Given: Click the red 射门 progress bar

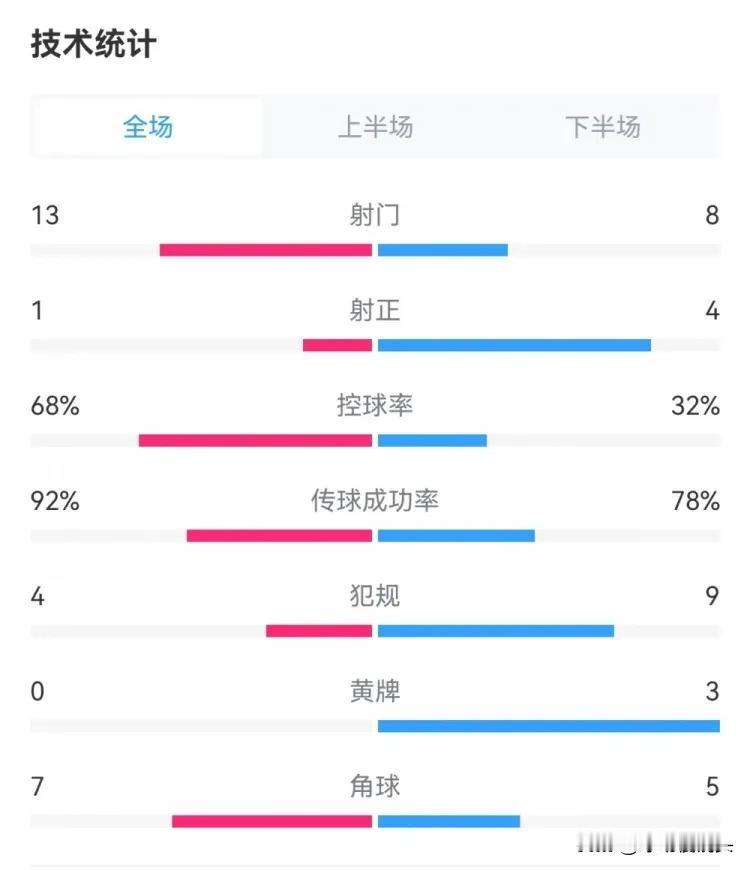Looking at the screenshot, I should [266, 250].
